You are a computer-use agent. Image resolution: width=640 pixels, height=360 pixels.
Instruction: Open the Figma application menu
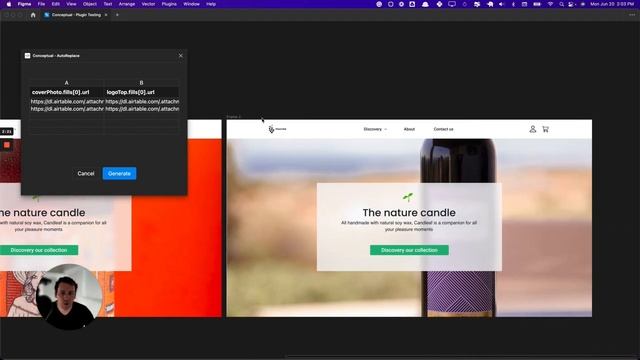coord(24,4)
